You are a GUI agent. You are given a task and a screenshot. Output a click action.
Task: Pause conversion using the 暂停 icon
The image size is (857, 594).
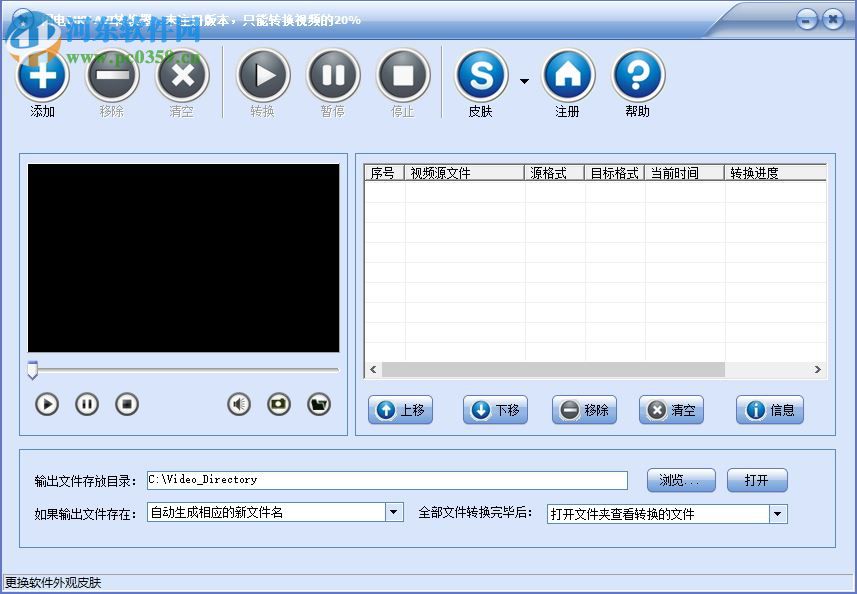tap(333, 77)
